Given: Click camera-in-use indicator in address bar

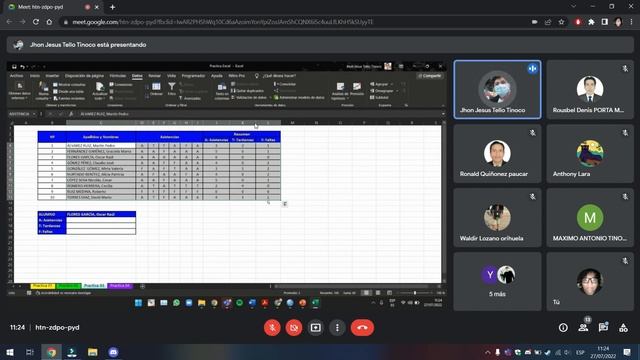Looking at the screenshot, I should (534, 22).
